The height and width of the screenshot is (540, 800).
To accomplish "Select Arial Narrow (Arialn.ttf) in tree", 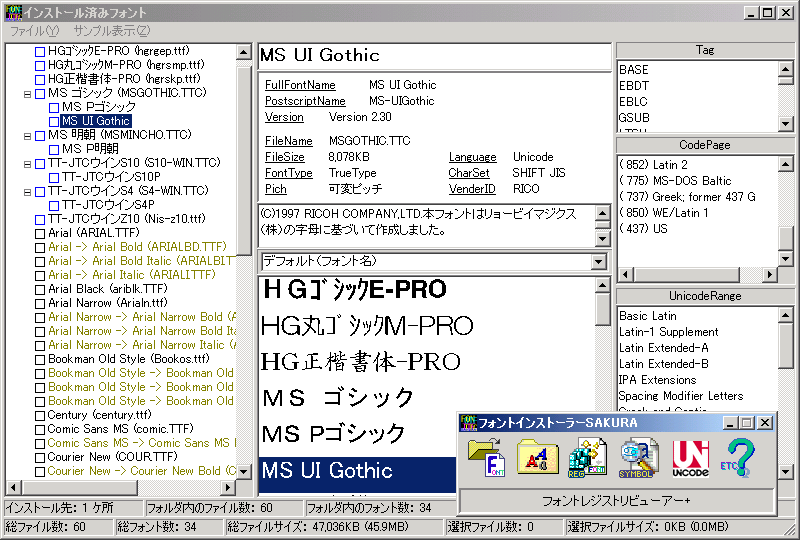I will pos(108,303).
